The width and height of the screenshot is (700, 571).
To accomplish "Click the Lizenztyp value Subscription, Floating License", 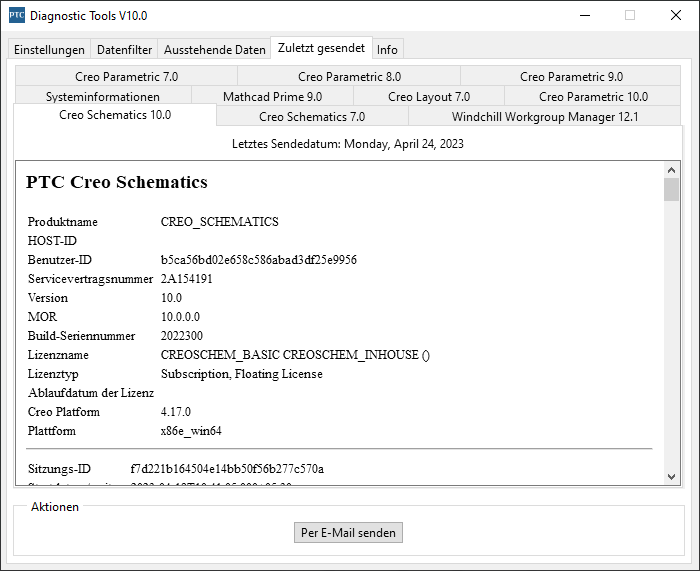I will (242, 374).
